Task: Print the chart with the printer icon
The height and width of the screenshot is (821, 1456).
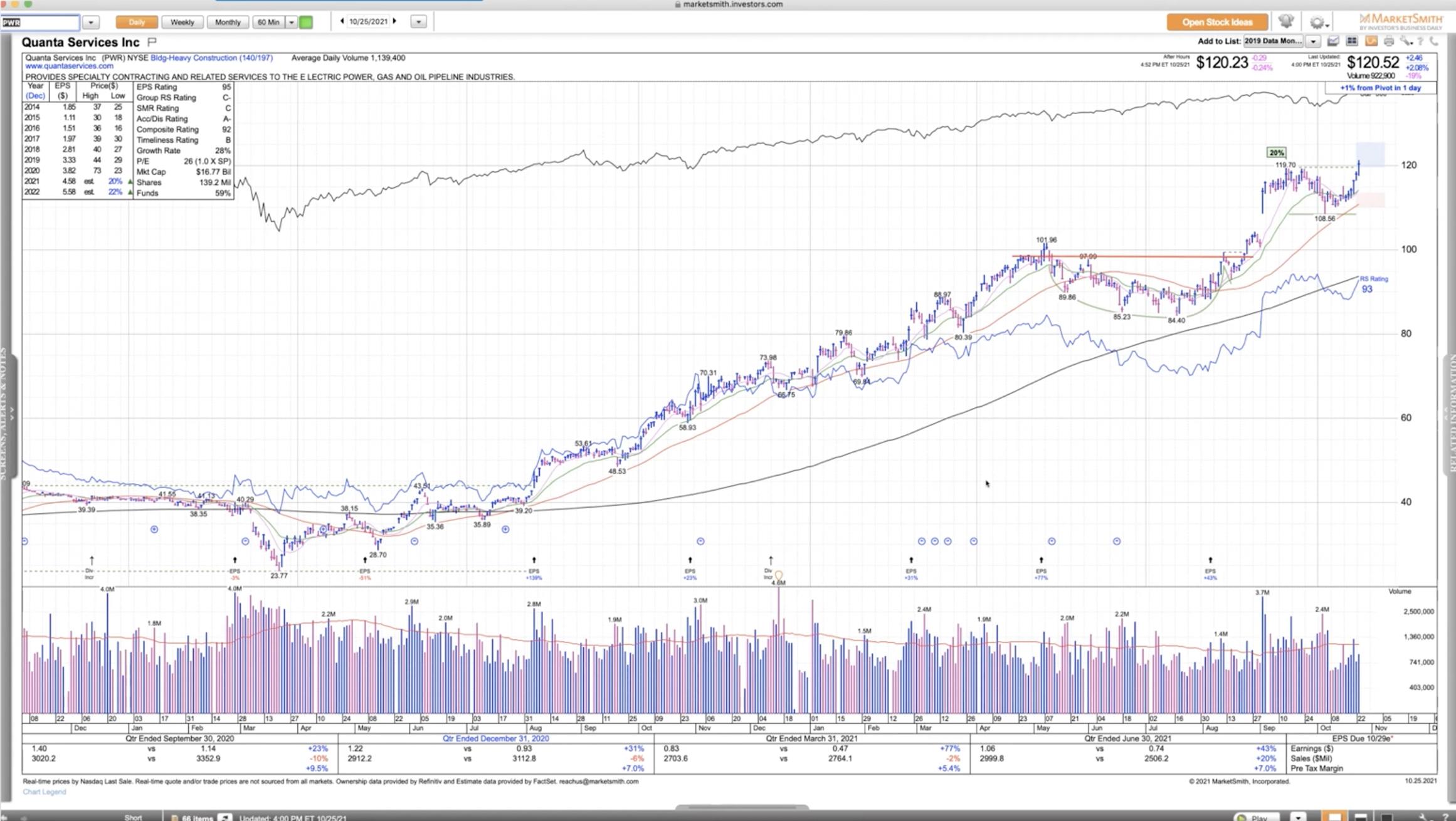Action: 1389,41
